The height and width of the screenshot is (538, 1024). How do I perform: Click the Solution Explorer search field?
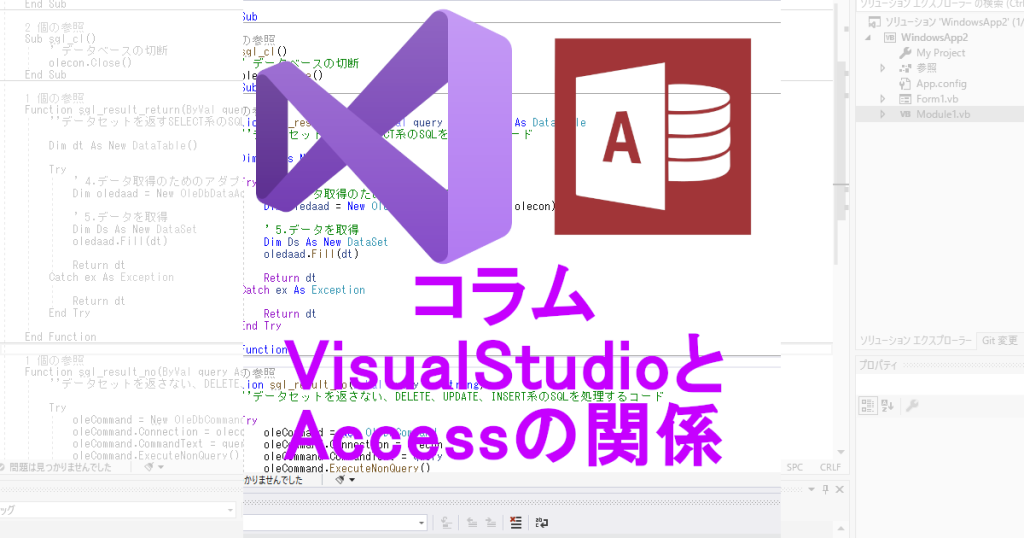[935, 4]
